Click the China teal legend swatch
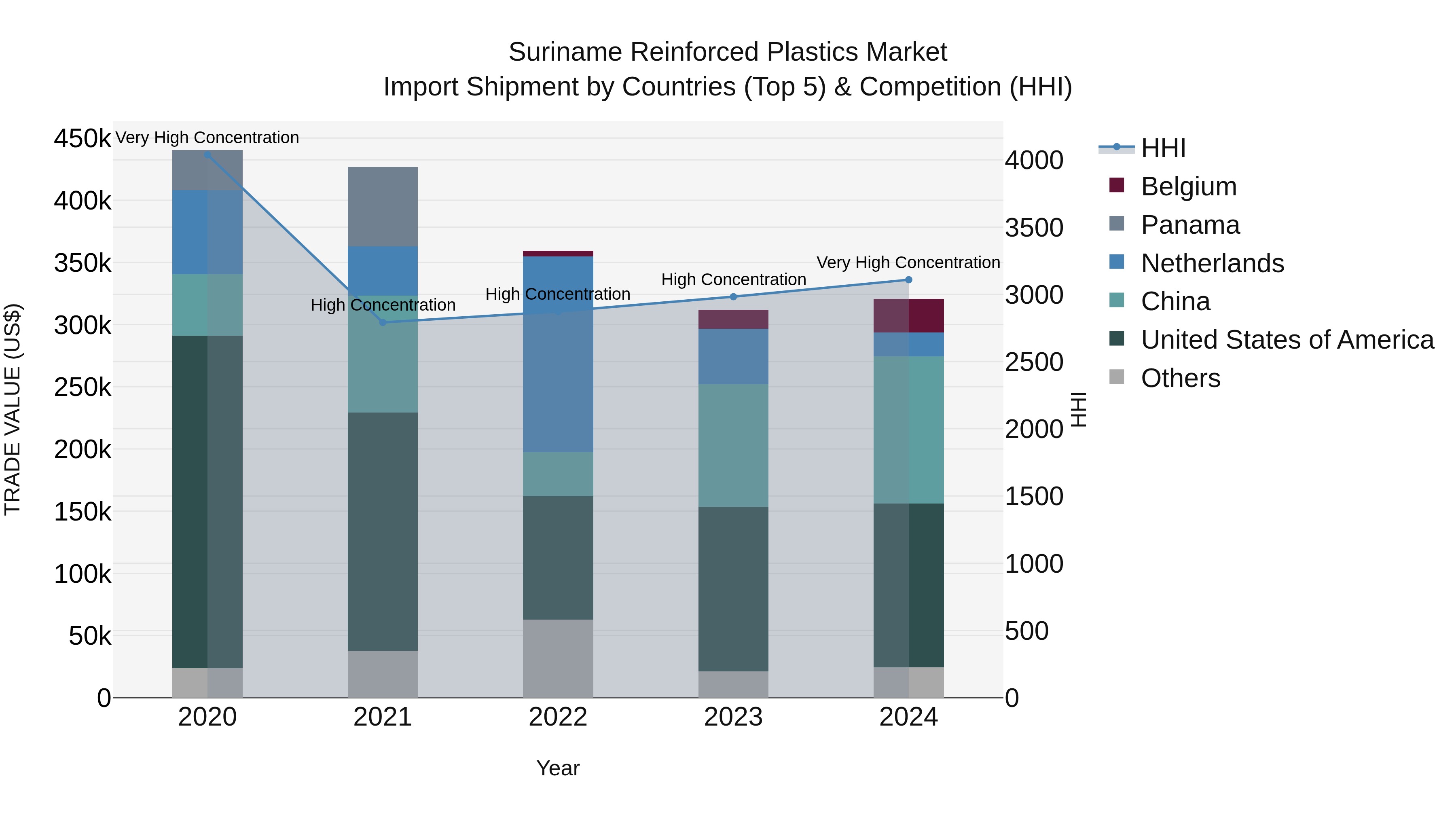This screenshot has width=1456, height=819. click(1117, 300)
